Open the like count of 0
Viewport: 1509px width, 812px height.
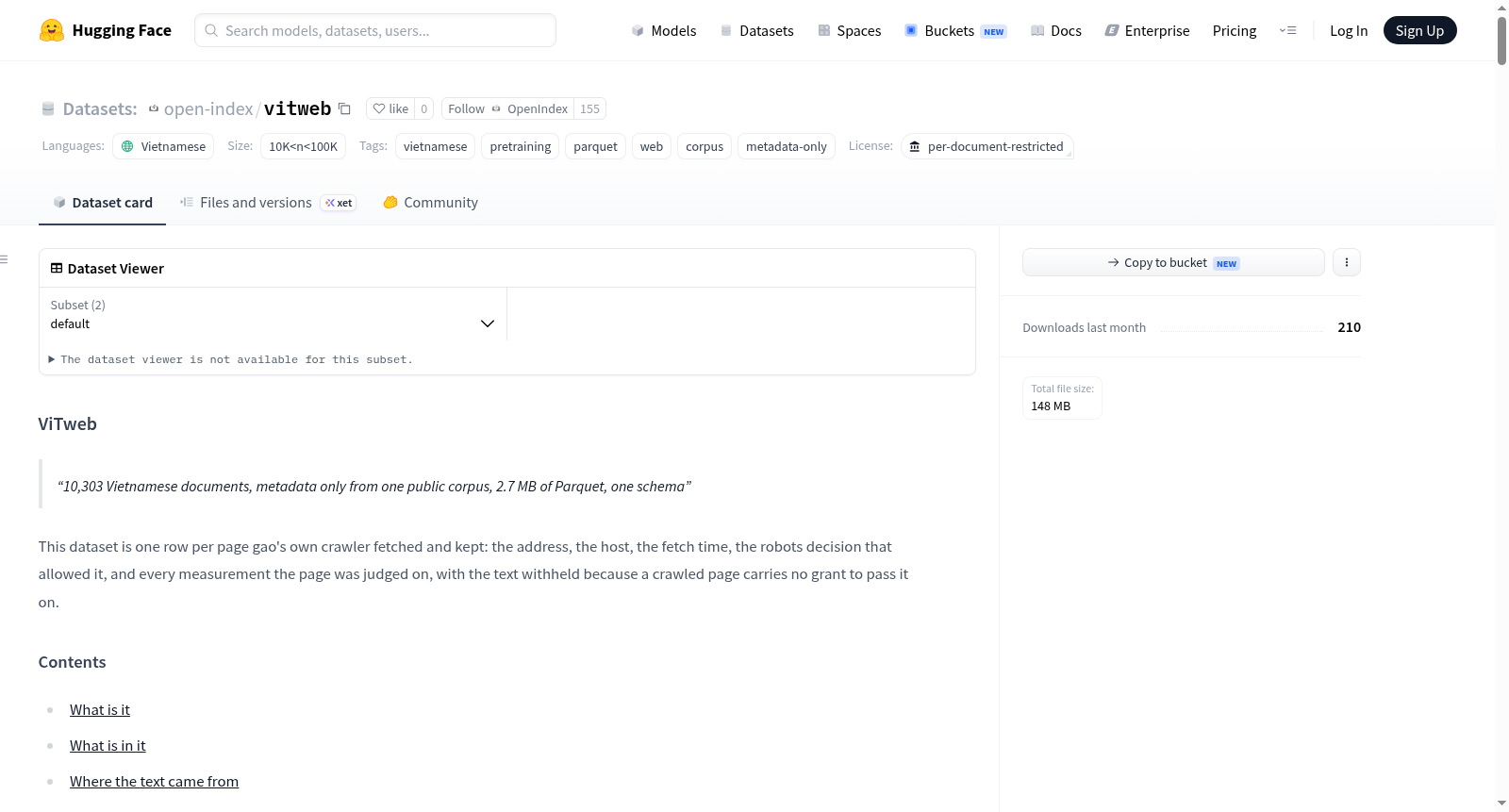tap(424, 108)
